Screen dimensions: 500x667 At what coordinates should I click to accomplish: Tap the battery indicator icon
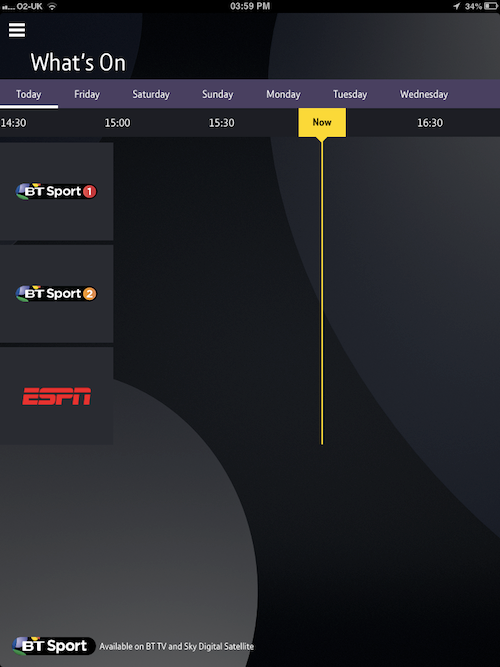[x=491, y=6]
